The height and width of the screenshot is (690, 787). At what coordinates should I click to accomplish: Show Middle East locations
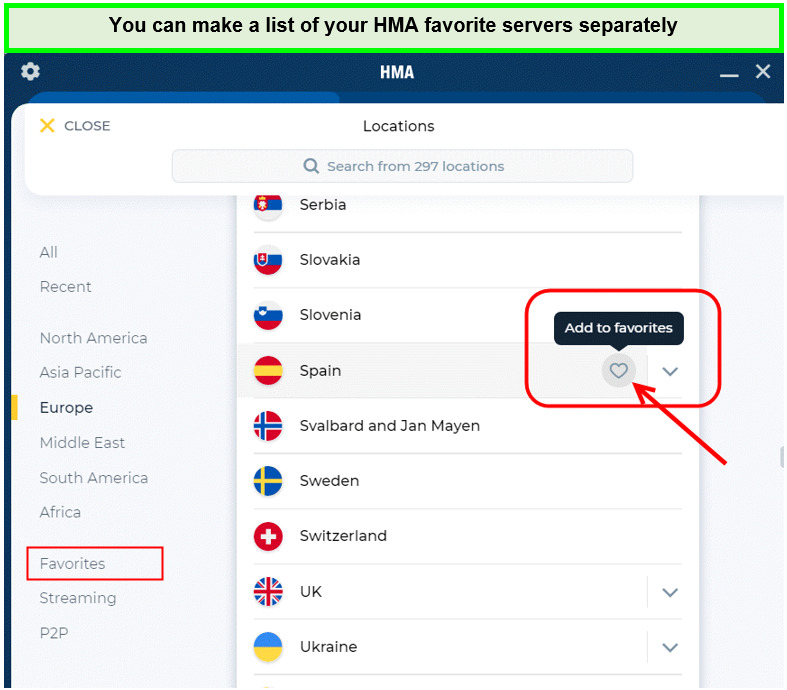click(82, 443)
